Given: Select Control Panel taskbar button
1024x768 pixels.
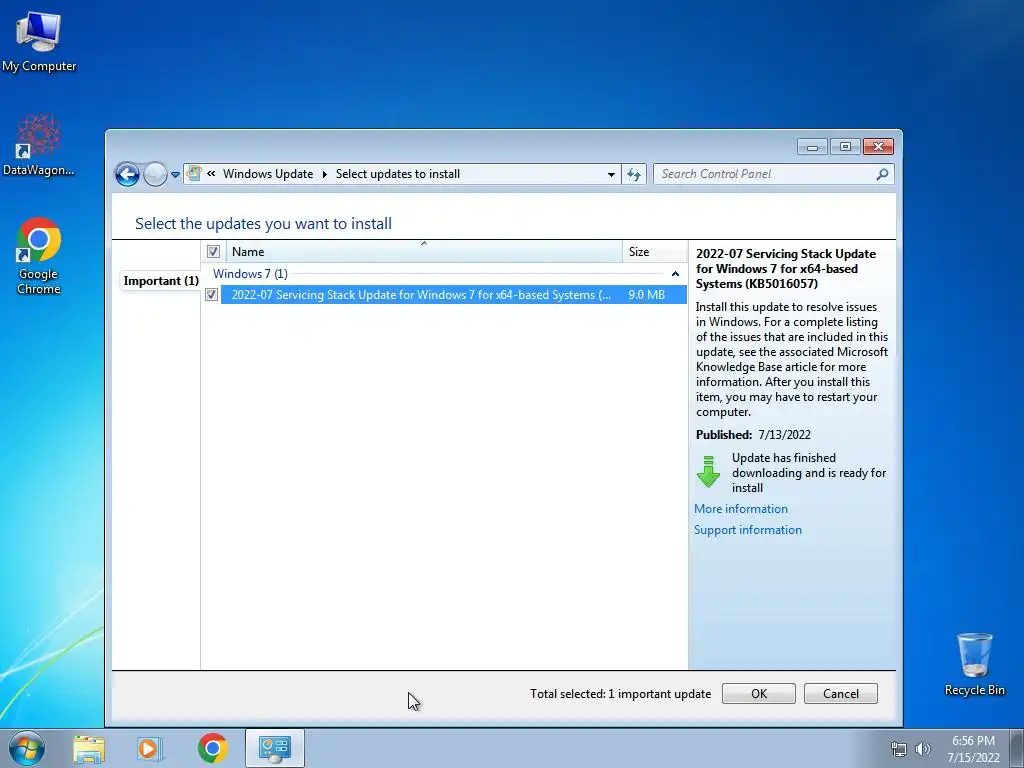Looking at the screenshot, I should pyautogui.click(x=274, y=748).
